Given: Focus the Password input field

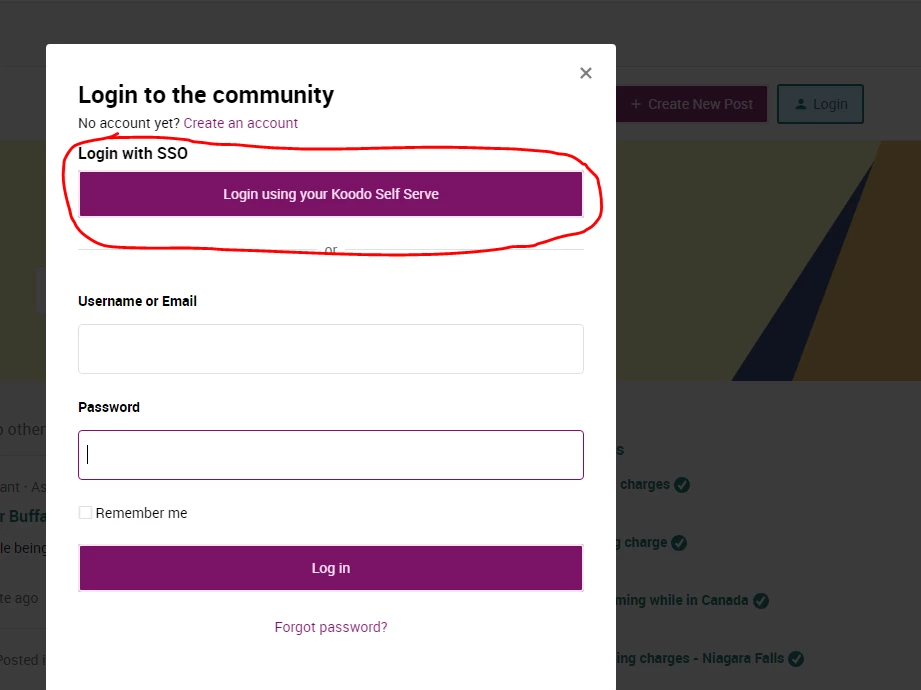Looking at the screenshot, I should [x=331, y=455].
